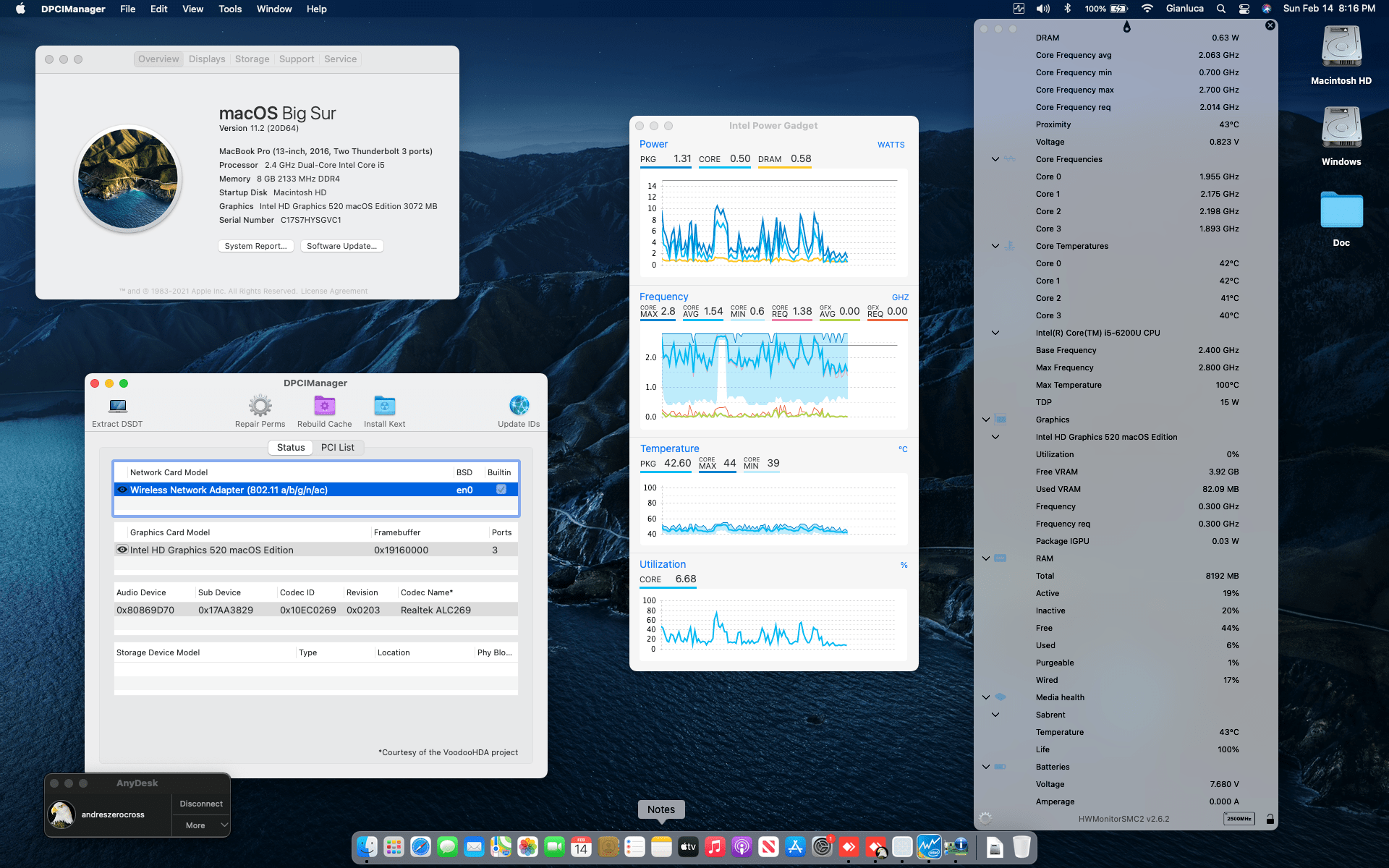1389x868 pixels.
Task: Click the lock icon in HWMonitorSMC2
Action: 1270,819
